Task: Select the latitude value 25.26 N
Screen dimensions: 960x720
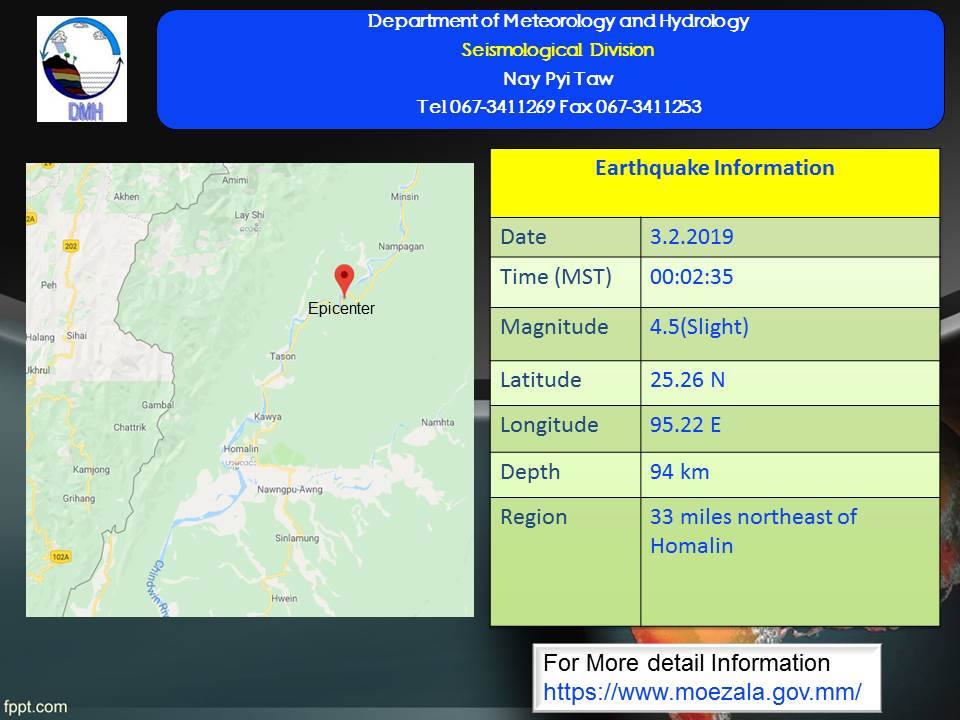Action: 688,380
